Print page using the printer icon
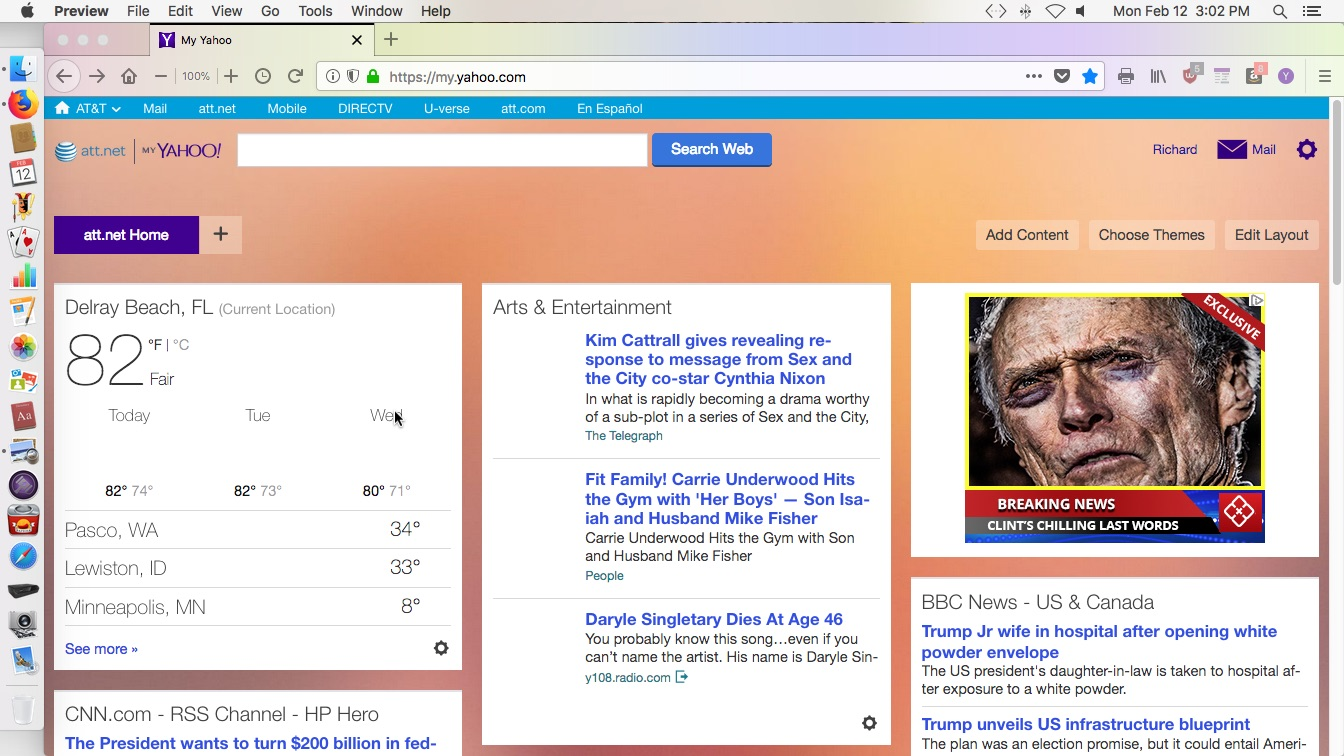This screenshot has width=1344, height=756. pos(1126,76)
